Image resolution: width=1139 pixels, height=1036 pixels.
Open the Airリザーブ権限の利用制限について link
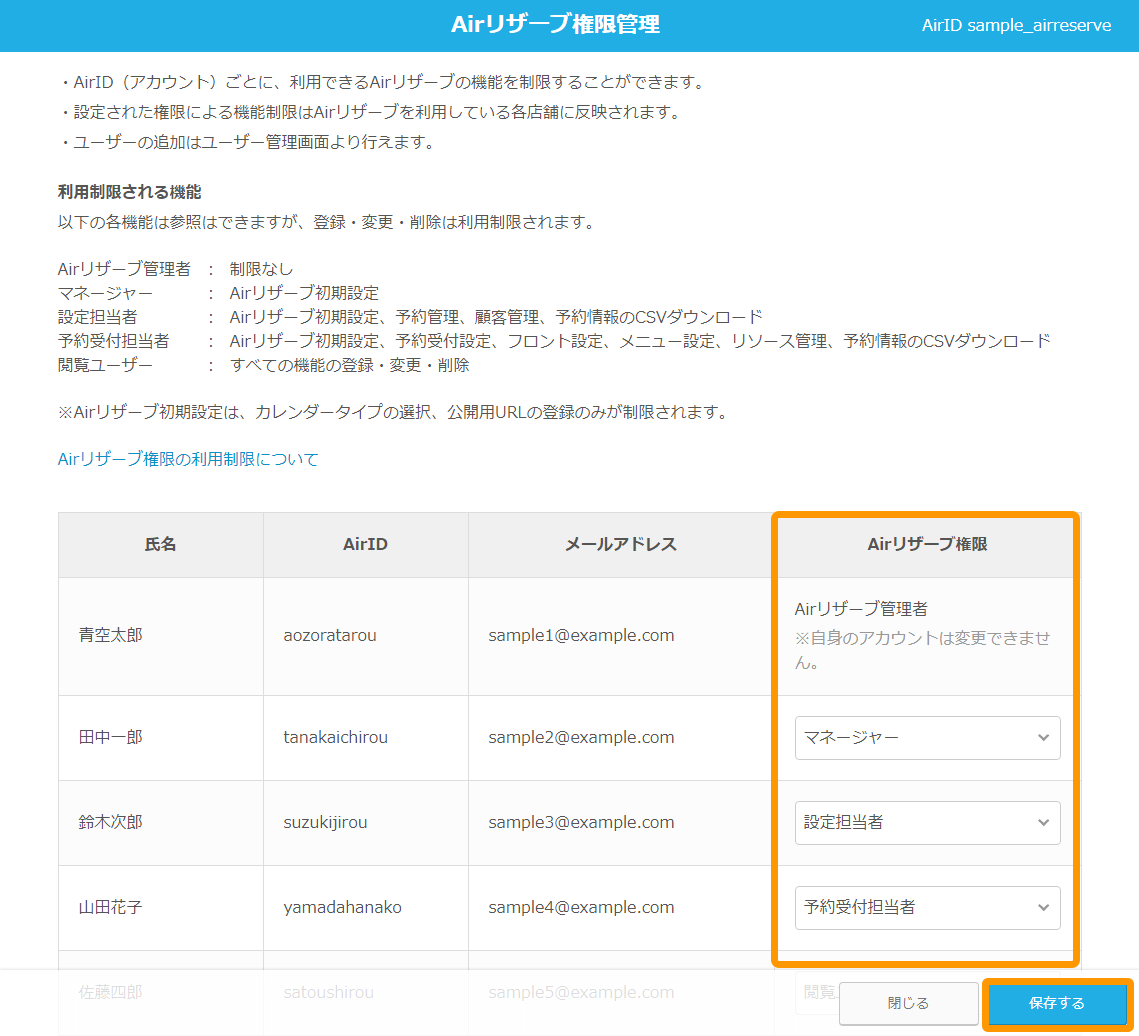point(188,459)
